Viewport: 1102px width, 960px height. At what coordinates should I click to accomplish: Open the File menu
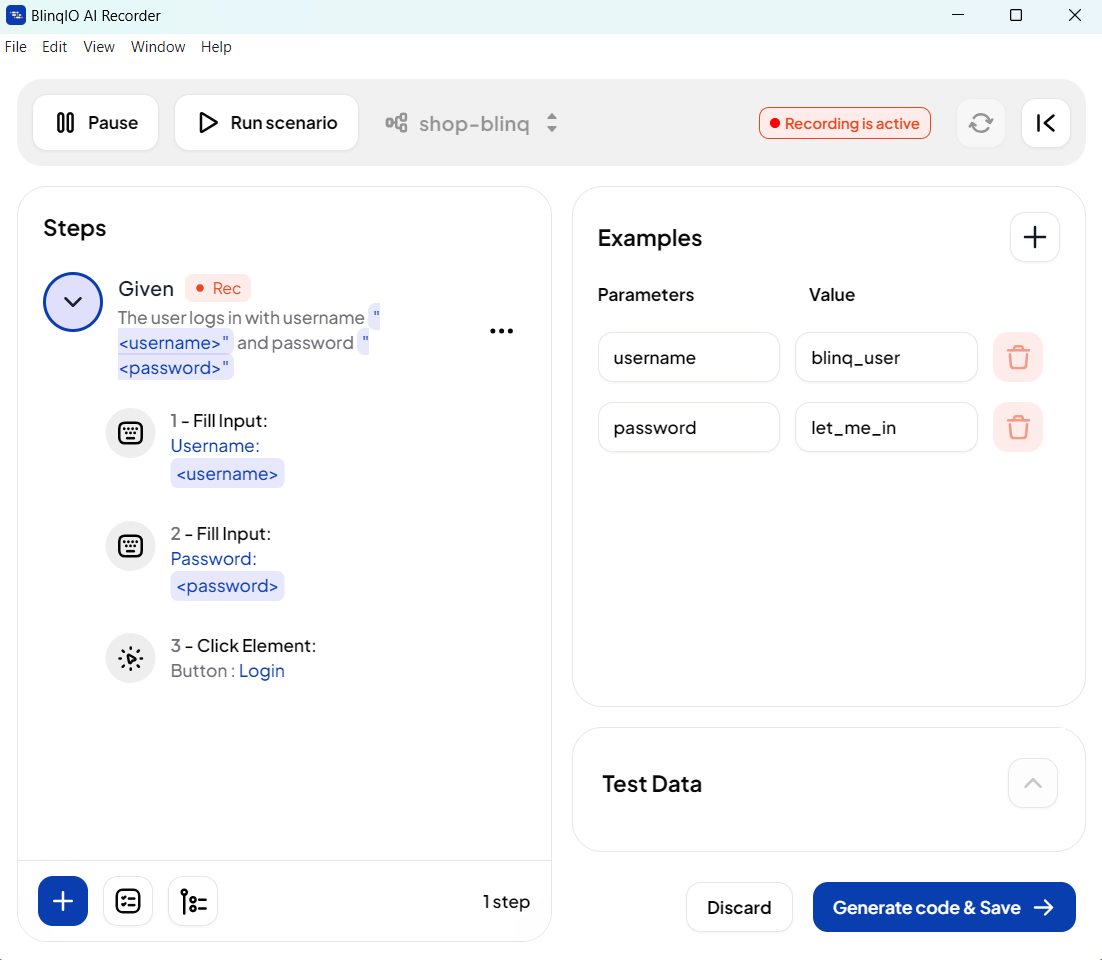tap(16, 47)
